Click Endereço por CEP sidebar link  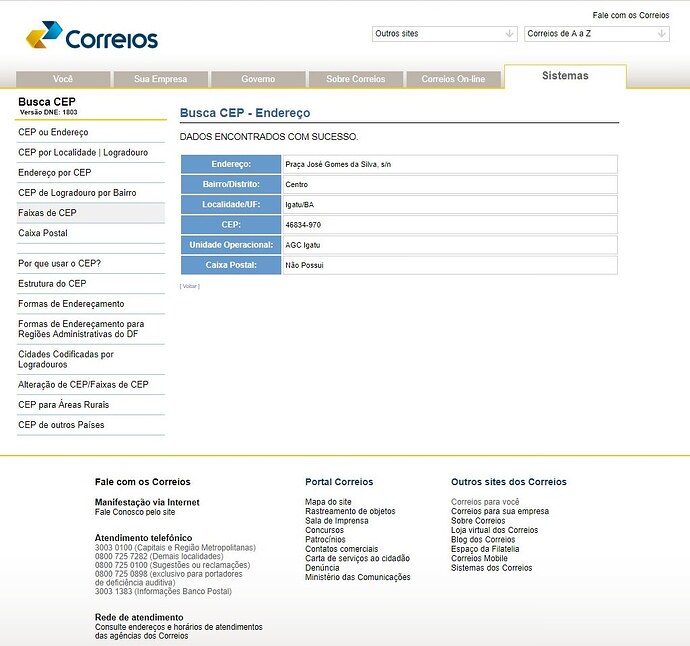55,172
